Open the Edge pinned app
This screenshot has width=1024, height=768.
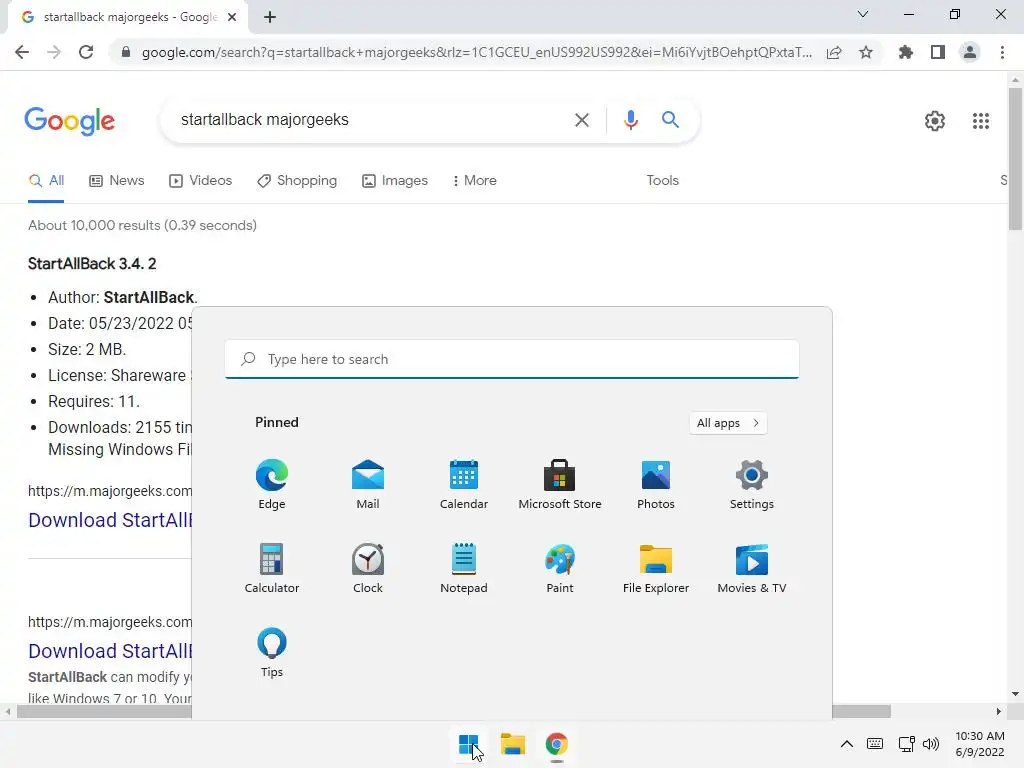tap(272, 484)
